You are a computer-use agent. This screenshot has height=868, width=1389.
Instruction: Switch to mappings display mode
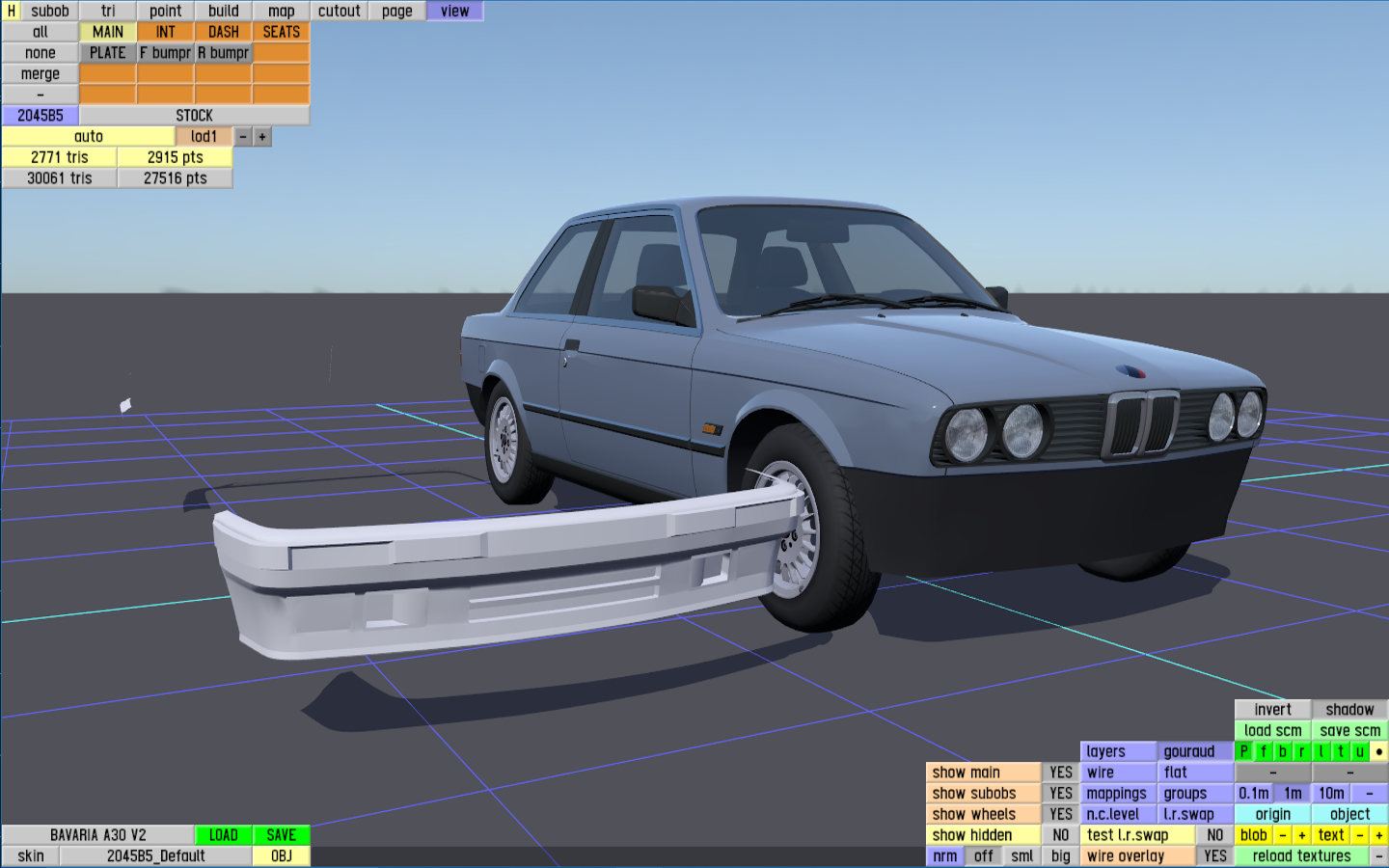coord(1119,794)
